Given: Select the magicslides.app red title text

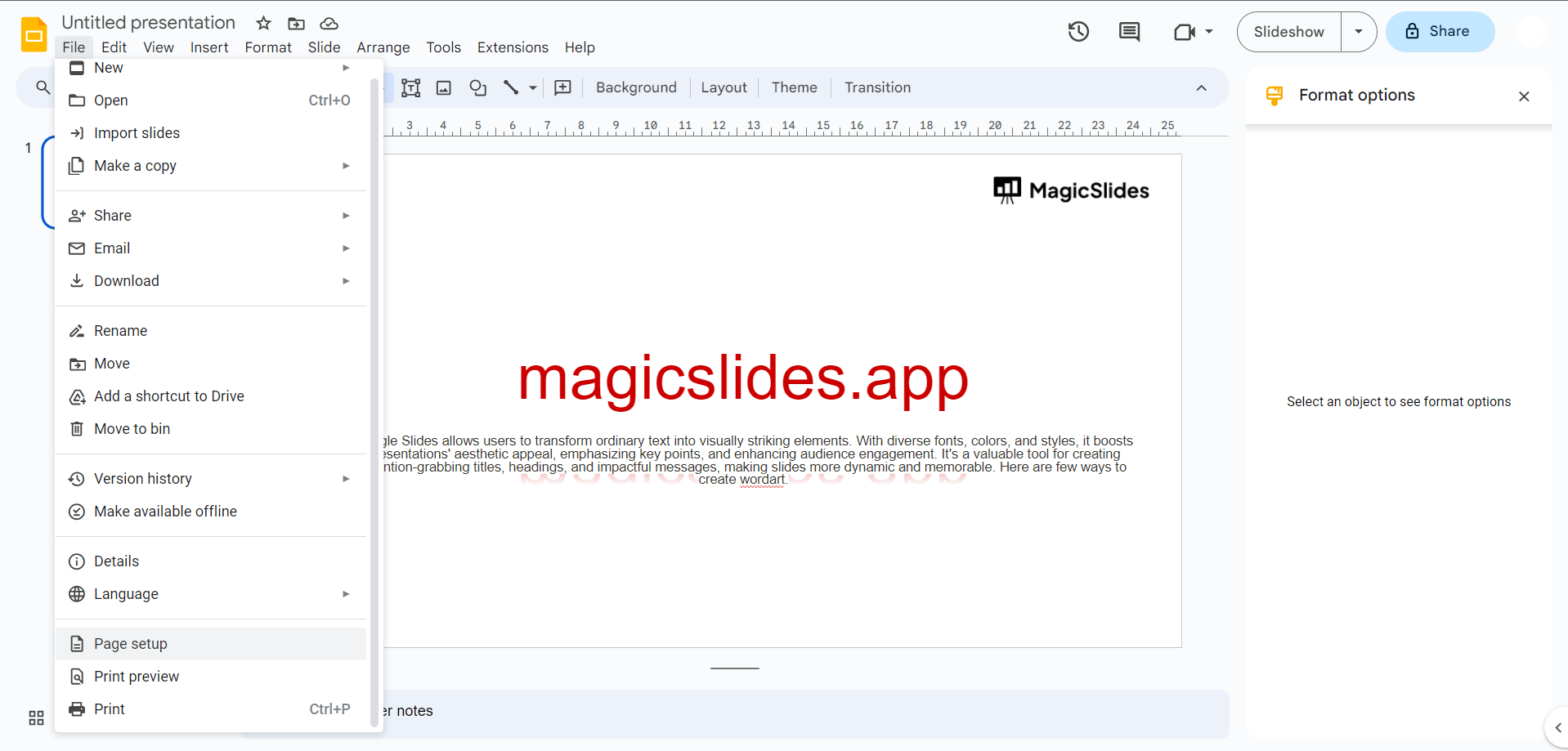Looking at the screenshot, I should (743, 378).
